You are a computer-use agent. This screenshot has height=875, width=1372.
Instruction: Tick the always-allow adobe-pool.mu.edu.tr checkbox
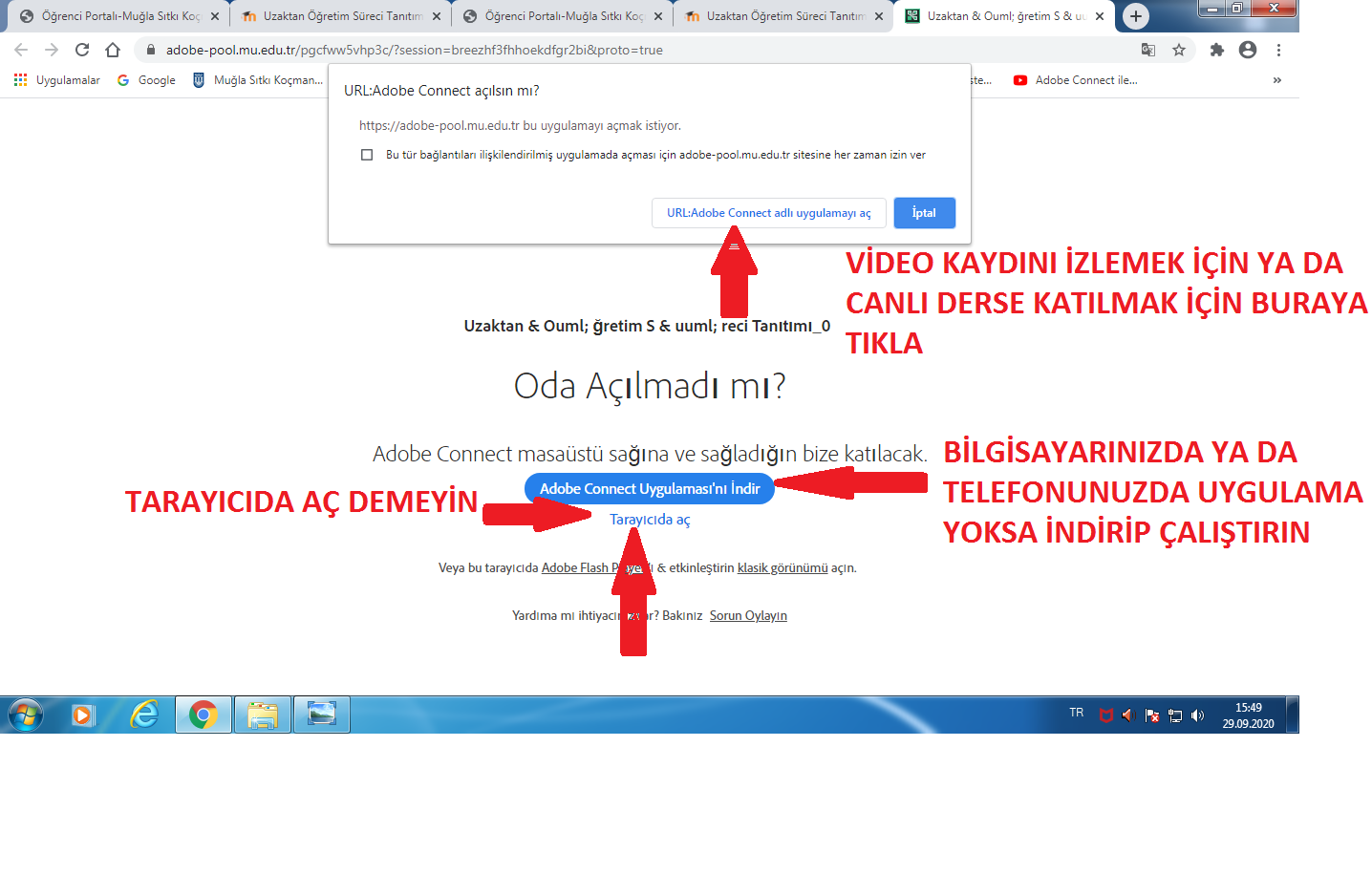coord(367,155)
